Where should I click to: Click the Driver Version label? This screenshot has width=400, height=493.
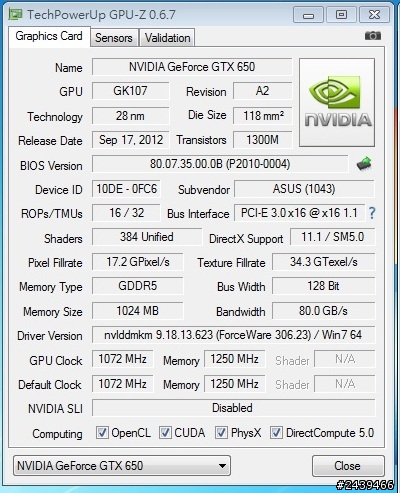(x=50, y=336)
